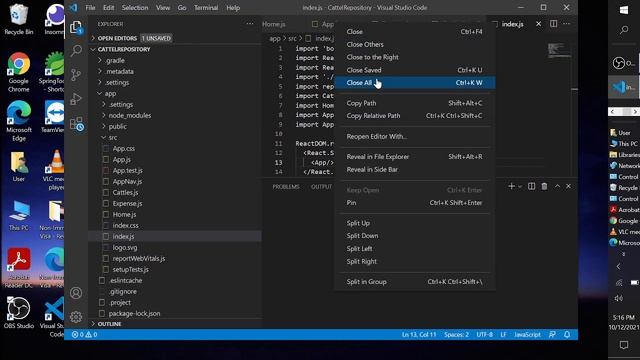Select Close All in context menu
Screen dimensions: 640x360
pyautogui.click(x=415, y=82)
